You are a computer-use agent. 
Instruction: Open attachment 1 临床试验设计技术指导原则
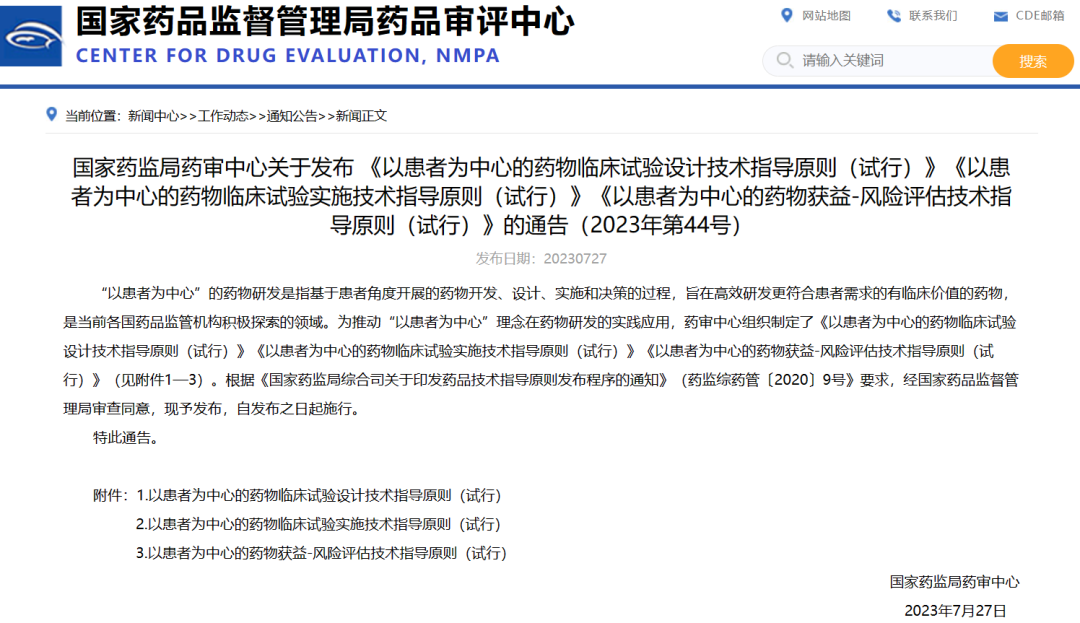pyautogui.click(x=318, y=496)
